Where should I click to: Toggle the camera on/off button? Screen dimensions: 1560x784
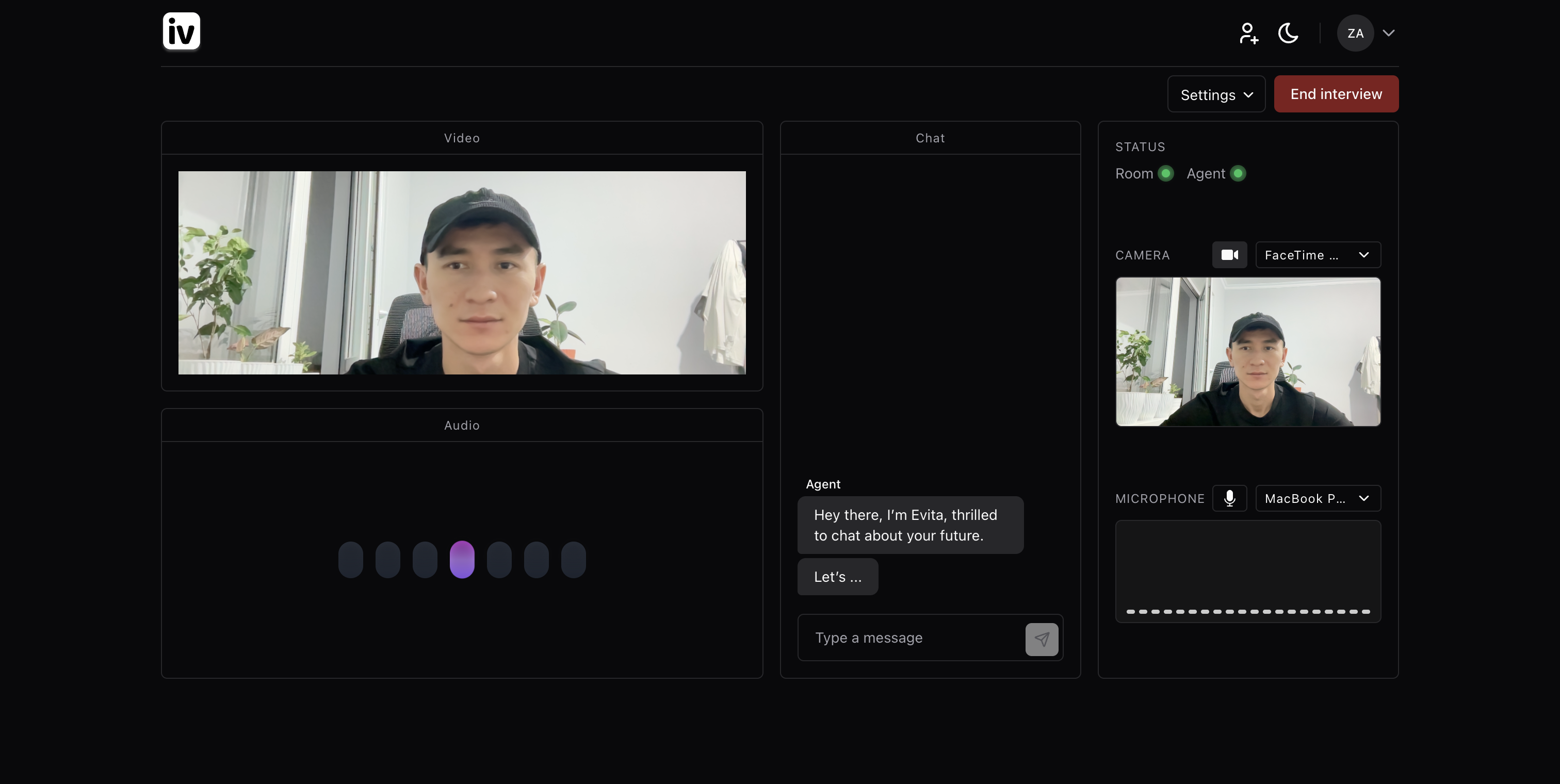click(x=1229, y=255)
